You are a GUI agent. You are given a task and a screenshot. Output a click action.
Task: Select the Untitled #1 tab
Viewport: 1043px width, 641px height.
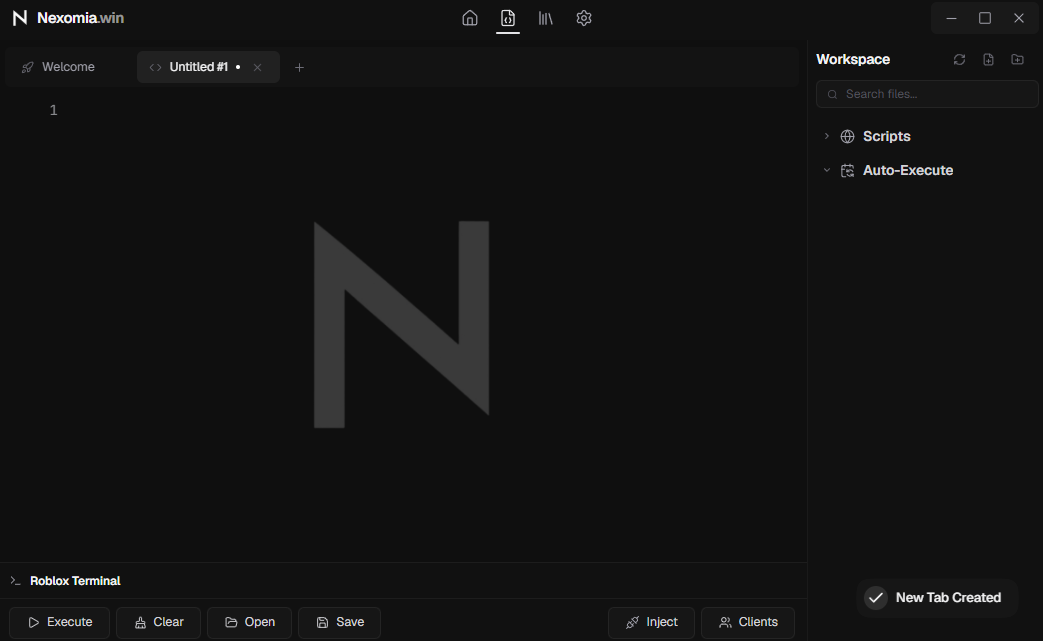point(208,67)
